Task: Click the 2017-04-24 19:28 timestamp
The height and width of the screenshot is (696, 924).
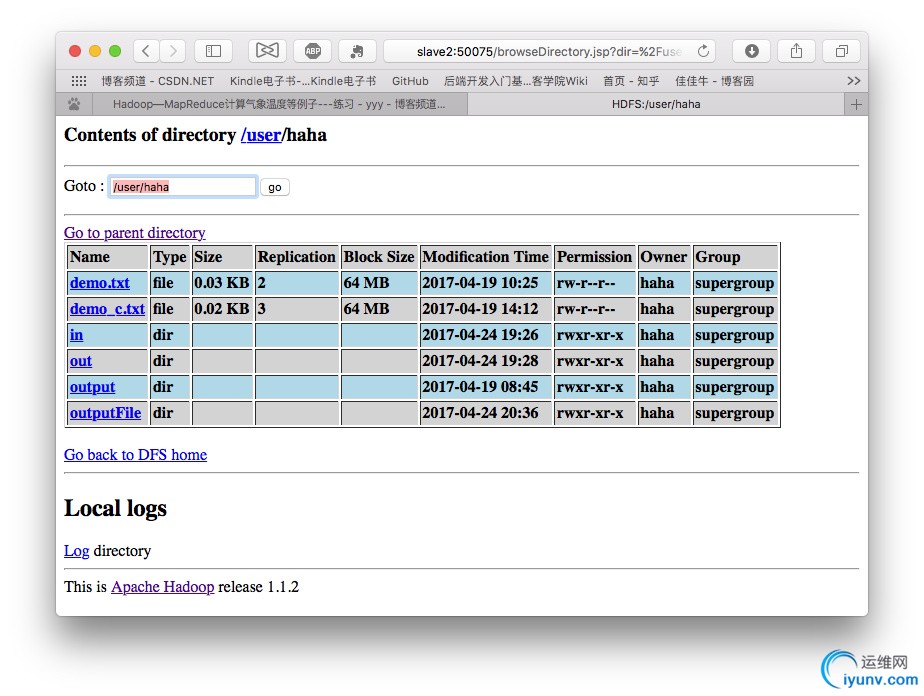Action: [x=480, y=361]
